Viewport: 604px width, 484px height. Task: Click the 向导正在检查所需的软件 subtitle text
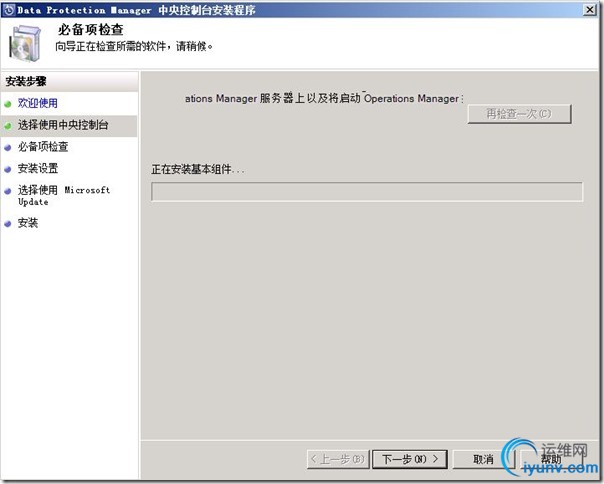click(x=134, y=47)
